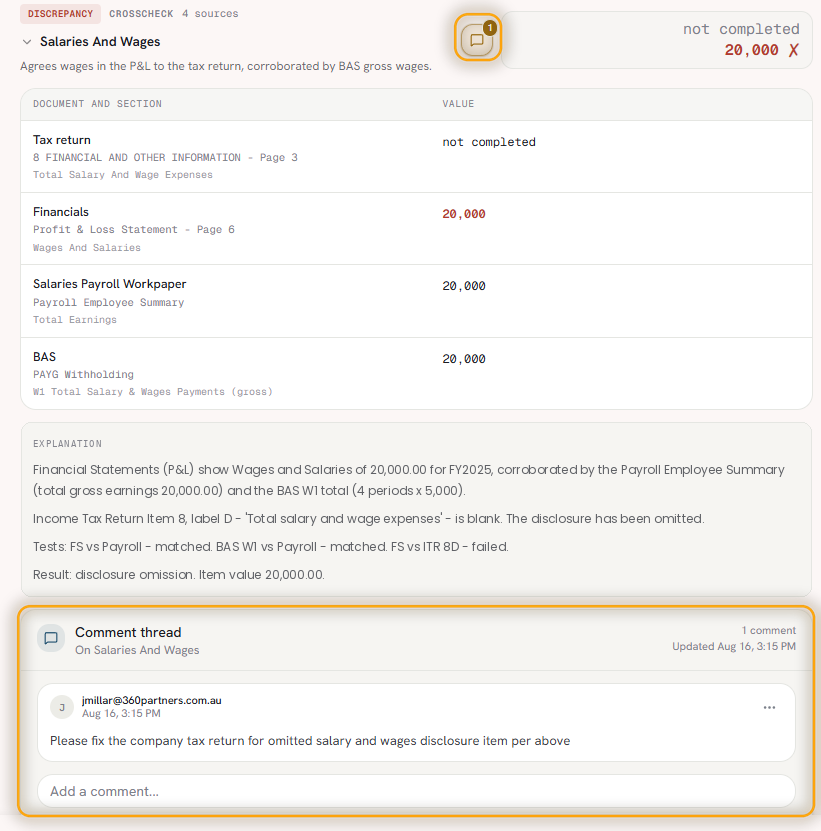Click the BAS row title
Image resolution: width=821 pixels, height=831 pixels.
(x=45, y=357)
